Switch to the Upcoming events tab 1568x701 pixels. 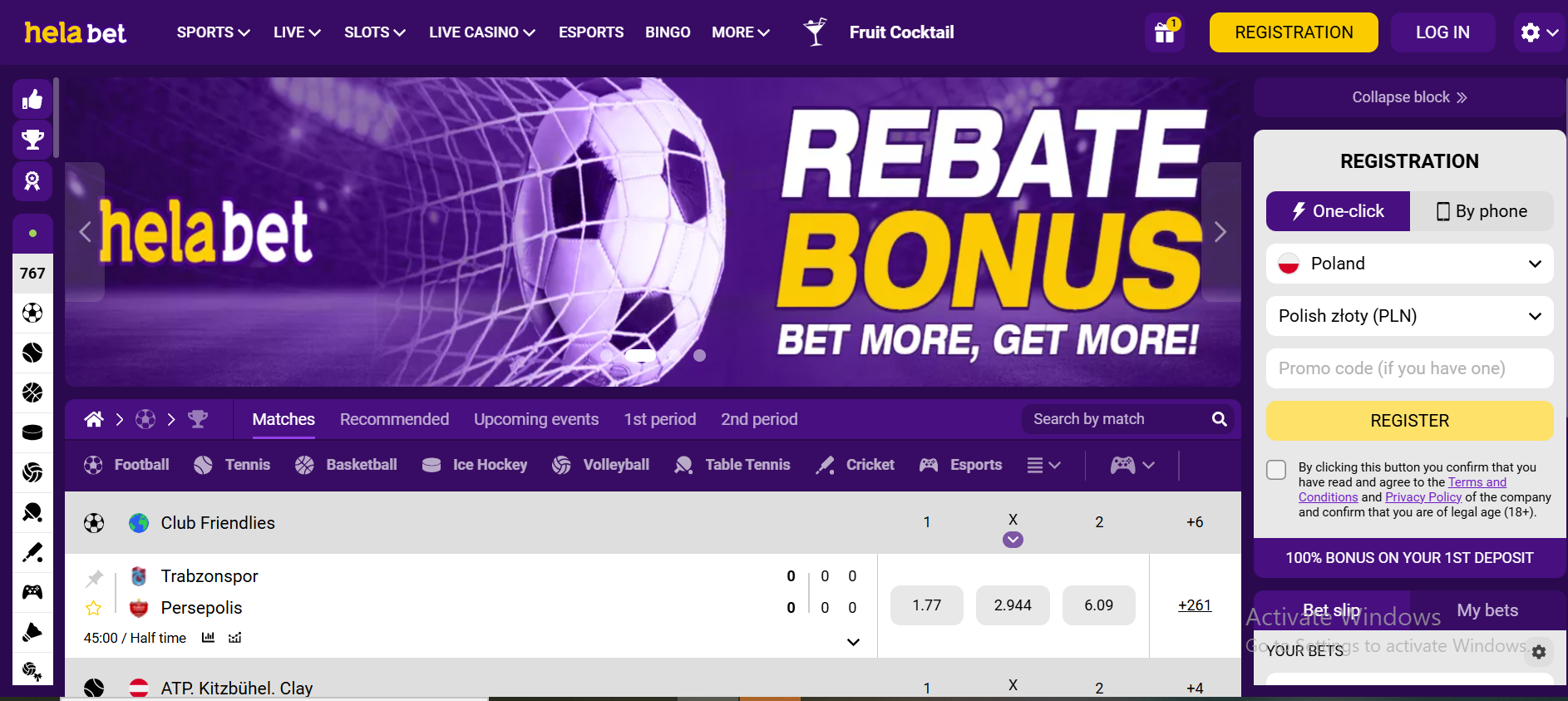536,419
